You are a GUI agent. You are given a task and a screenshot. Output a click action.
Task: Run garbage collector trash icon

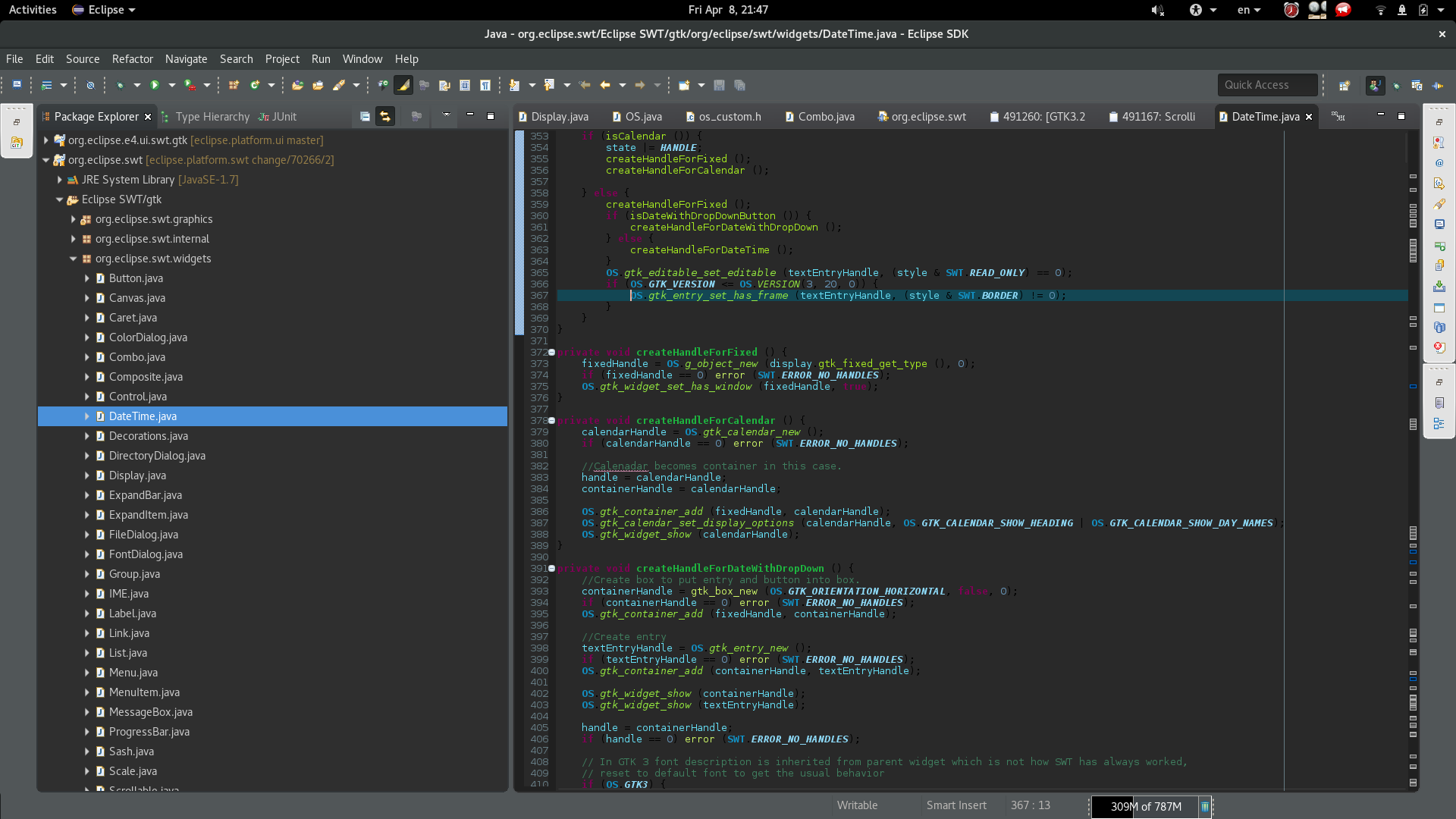point(1204,807)
